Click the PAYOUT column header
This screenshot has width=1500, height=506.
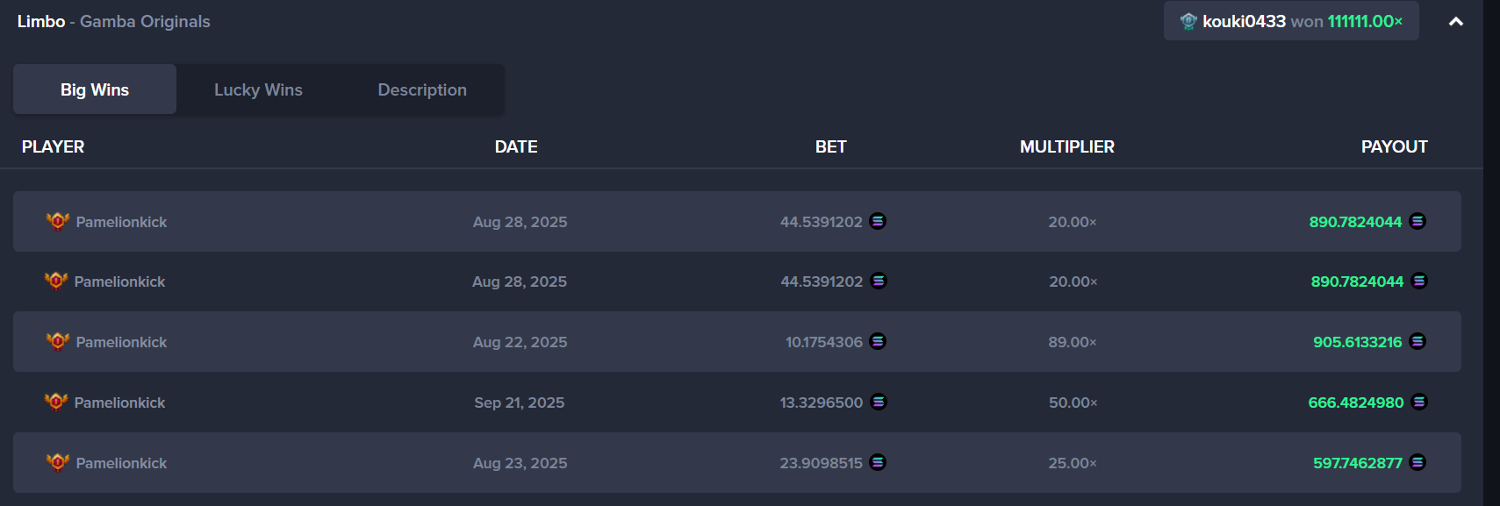click(x=1394, y=147)
